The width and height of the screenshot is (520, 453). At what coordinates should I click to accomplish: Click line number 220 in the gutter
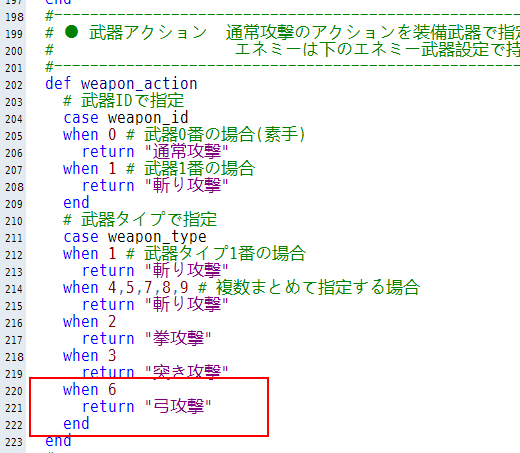click(x=14, y=391)
